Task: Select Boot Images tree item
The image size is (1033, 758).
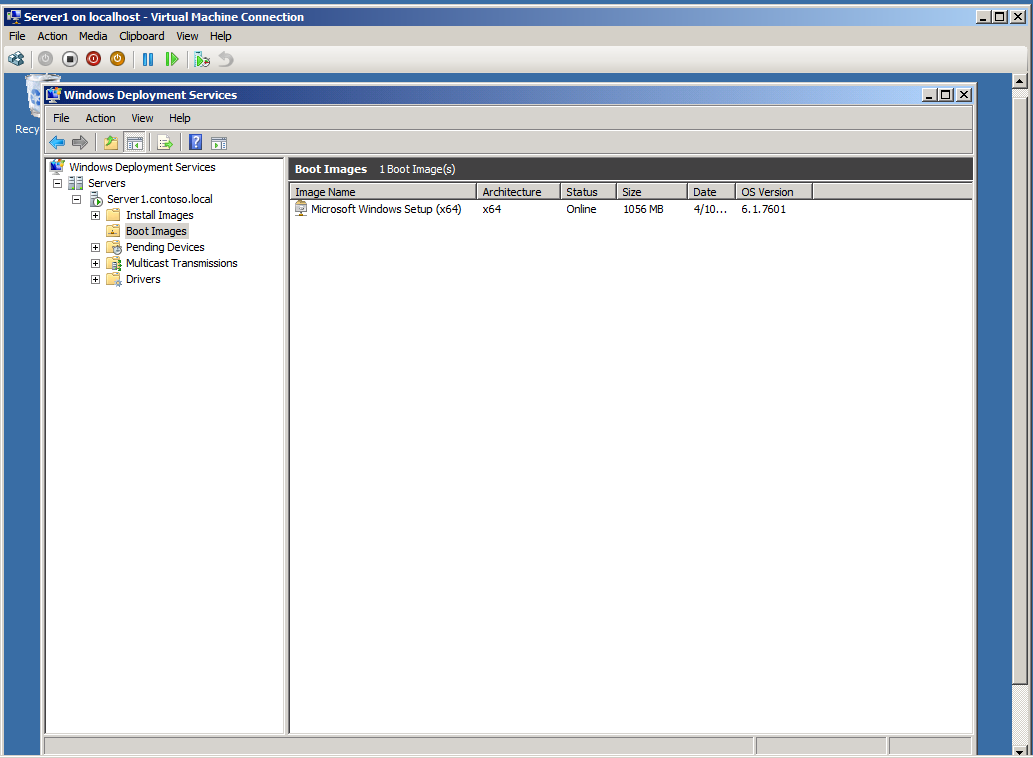Action: [x=156, y=231]
